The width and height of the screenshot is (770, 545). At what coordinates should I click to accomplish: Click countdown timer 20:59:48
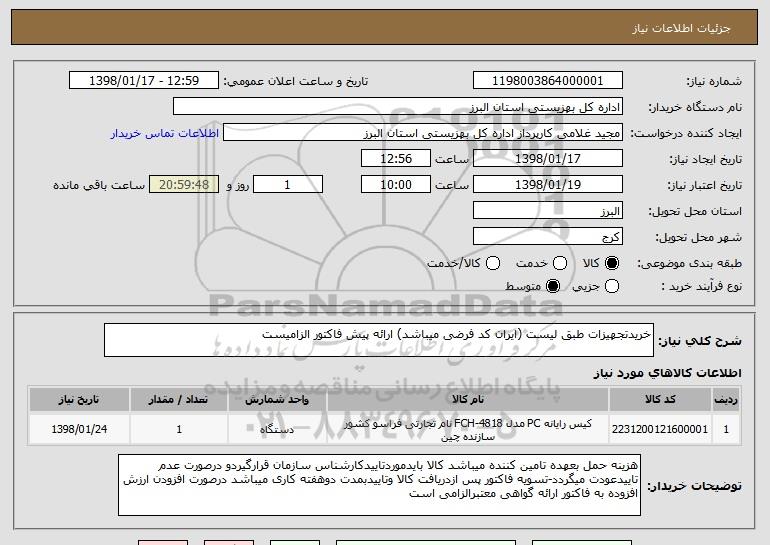click(184, 185)
